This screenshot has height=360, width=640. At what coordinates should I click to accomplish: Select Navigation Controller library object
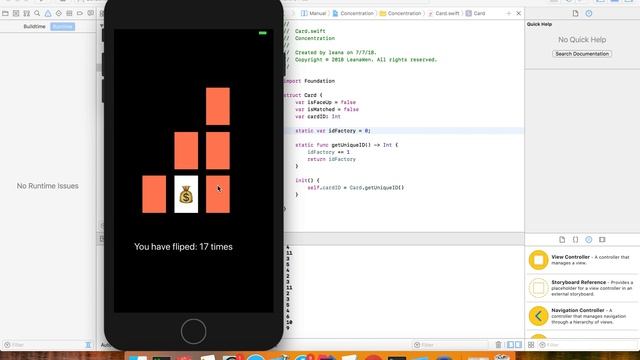click(x=582, y=316)
